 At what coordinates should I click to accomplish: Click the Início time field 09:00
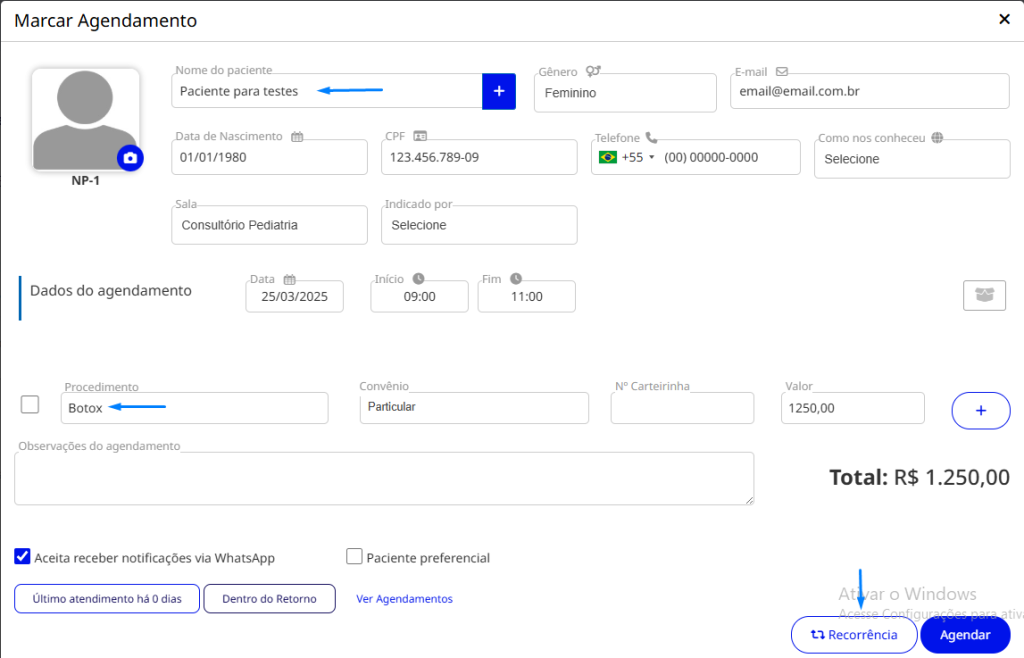click(x=419, y=296)
